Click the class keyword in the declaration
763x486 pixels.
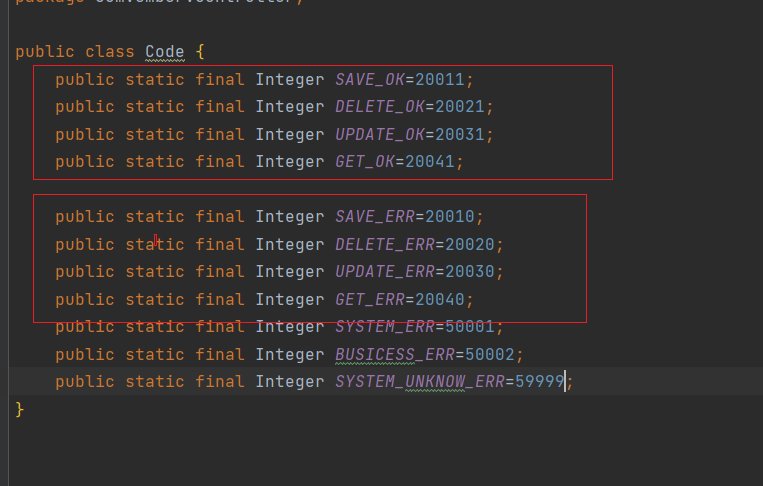pos(110,52)
